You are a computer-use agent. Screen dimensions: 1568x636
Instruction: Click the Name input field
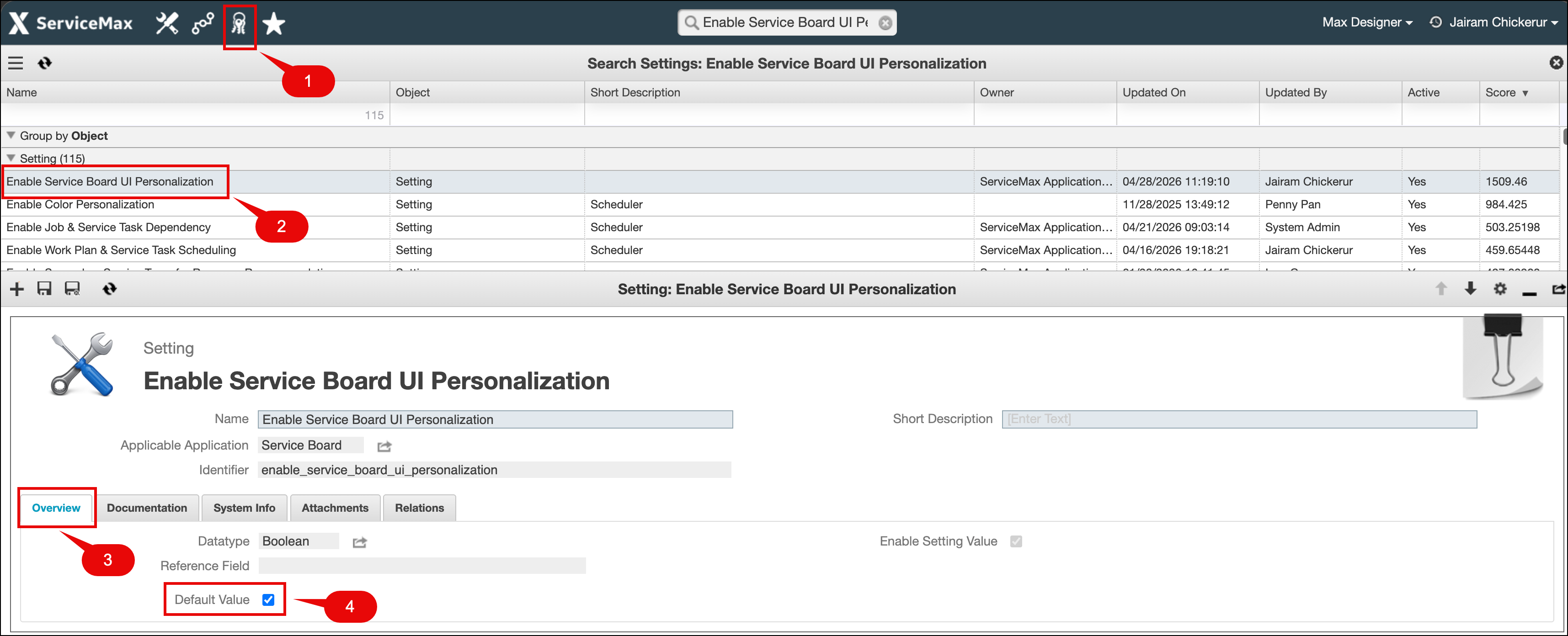pyautogui.click(x=495, y=419)
